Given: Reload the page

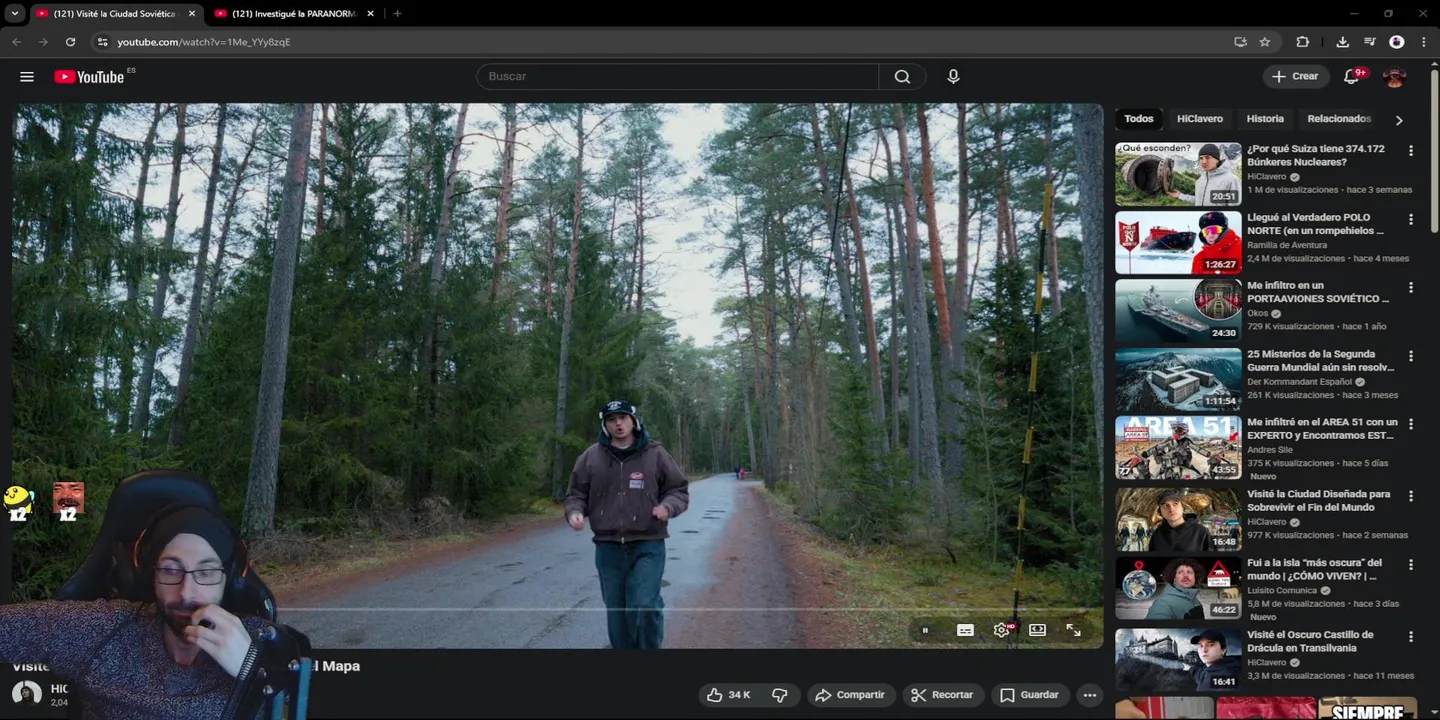Looking at the screenshot, I should tap(70, 42).
